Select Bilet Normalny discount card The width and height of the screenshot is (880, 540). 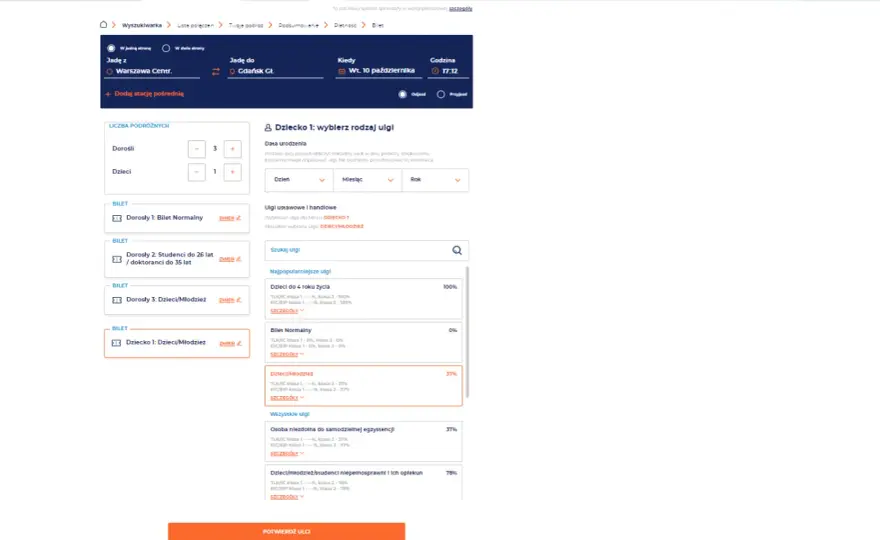click(x=363, y=342)
